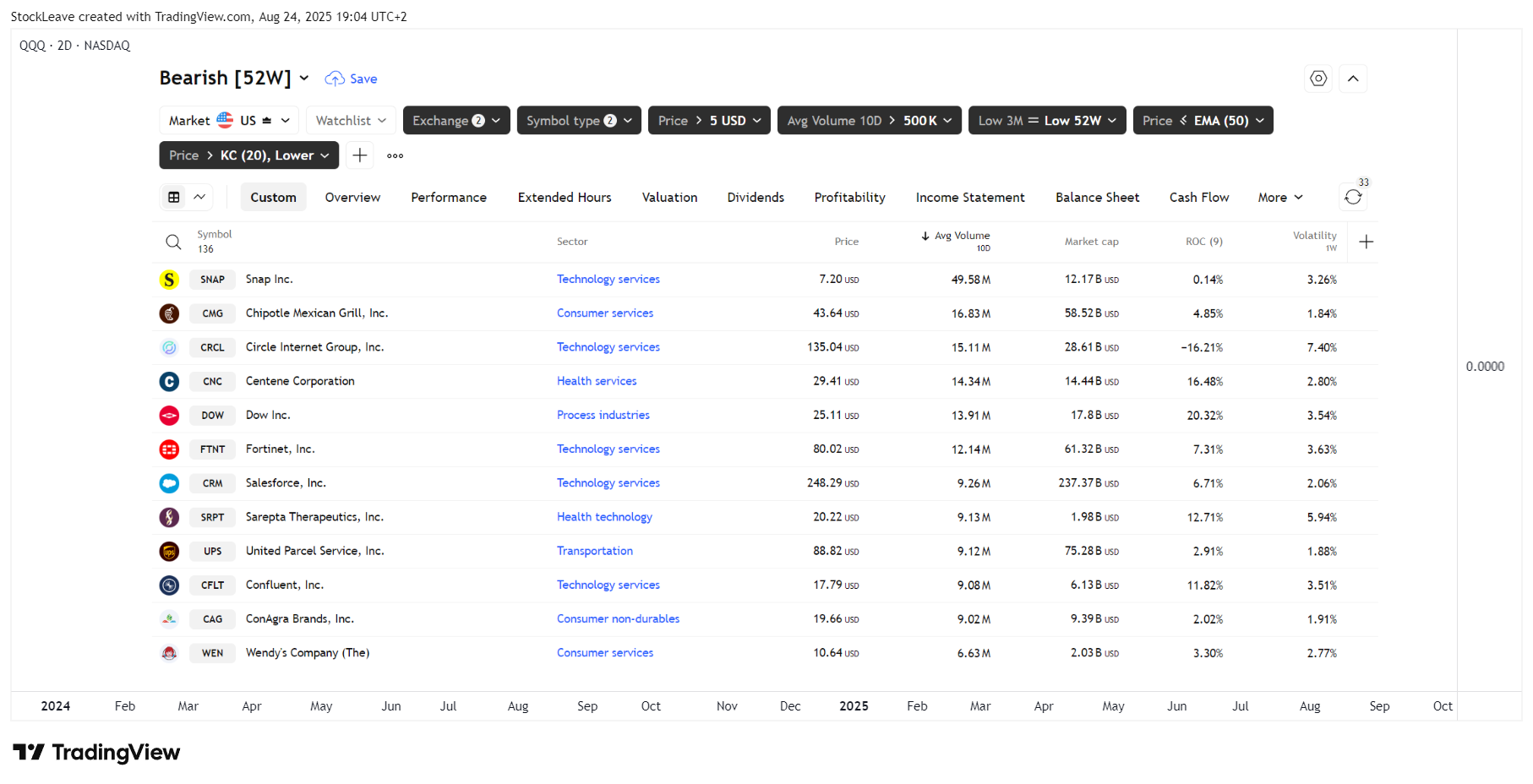Click the SNAP ticker badge
Image resolution: width=1533 pixels, height=784 pixels.
tap(212, 280)
